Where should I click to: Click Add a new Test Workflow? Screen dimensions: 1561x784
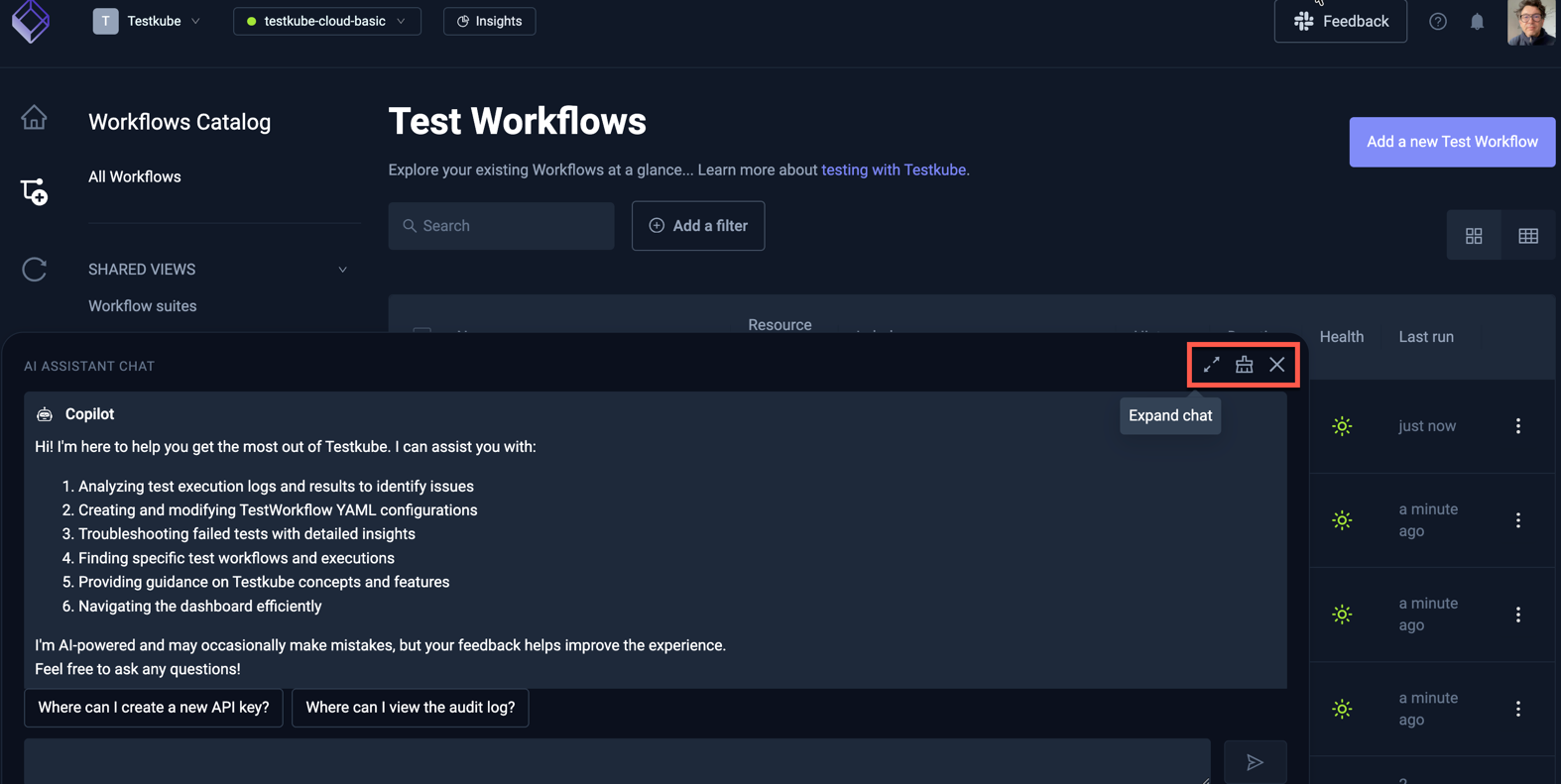tap(1451, 142)
